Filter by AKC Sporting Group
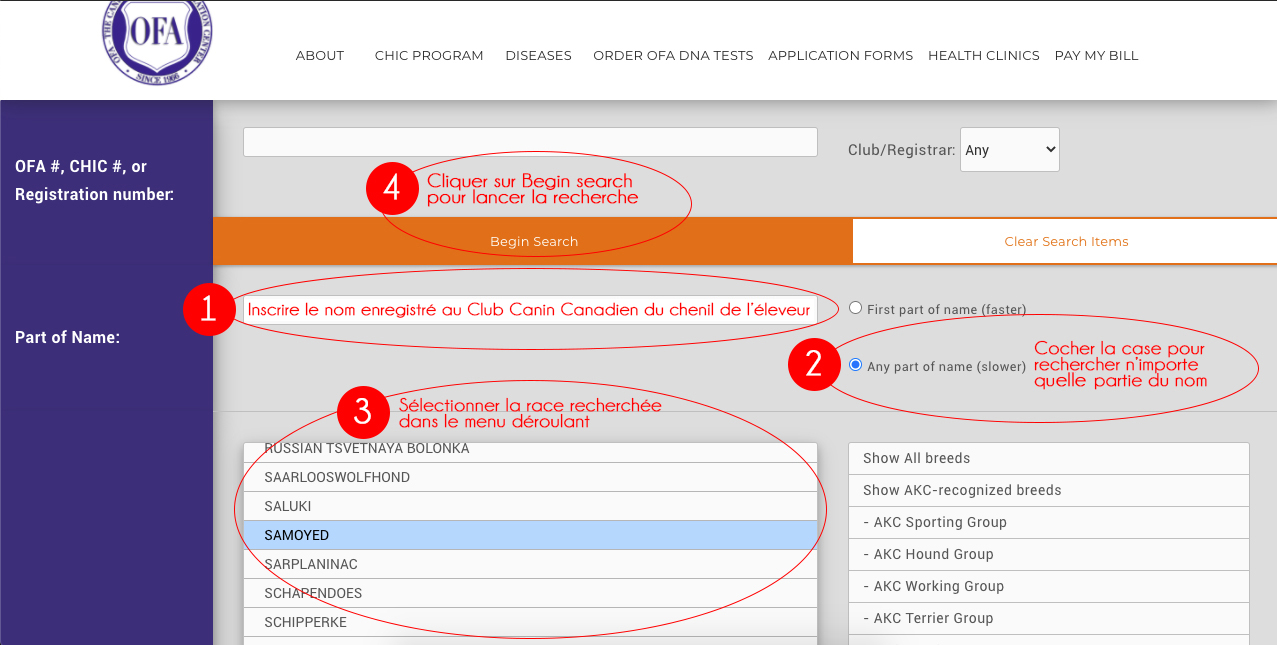The width and height of the screenshot is (1277, 645). coord(1049,522)
